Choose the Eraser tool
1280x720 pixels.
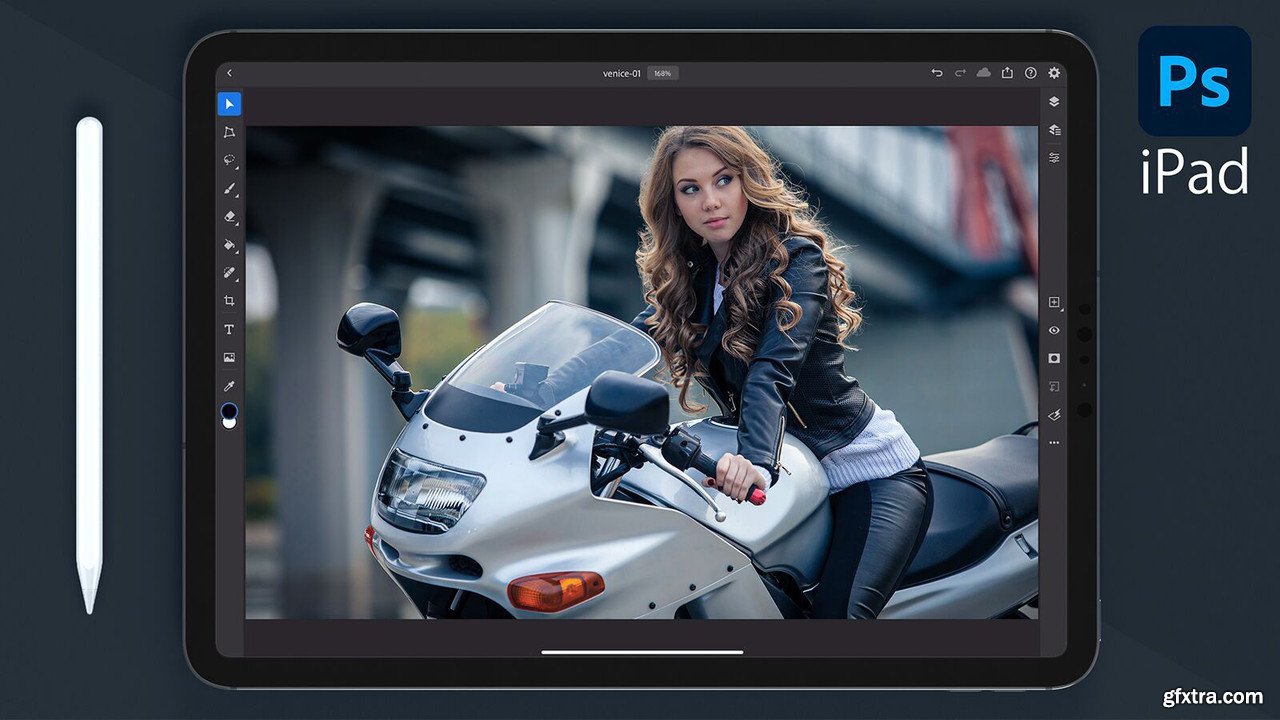click(229, 216)
